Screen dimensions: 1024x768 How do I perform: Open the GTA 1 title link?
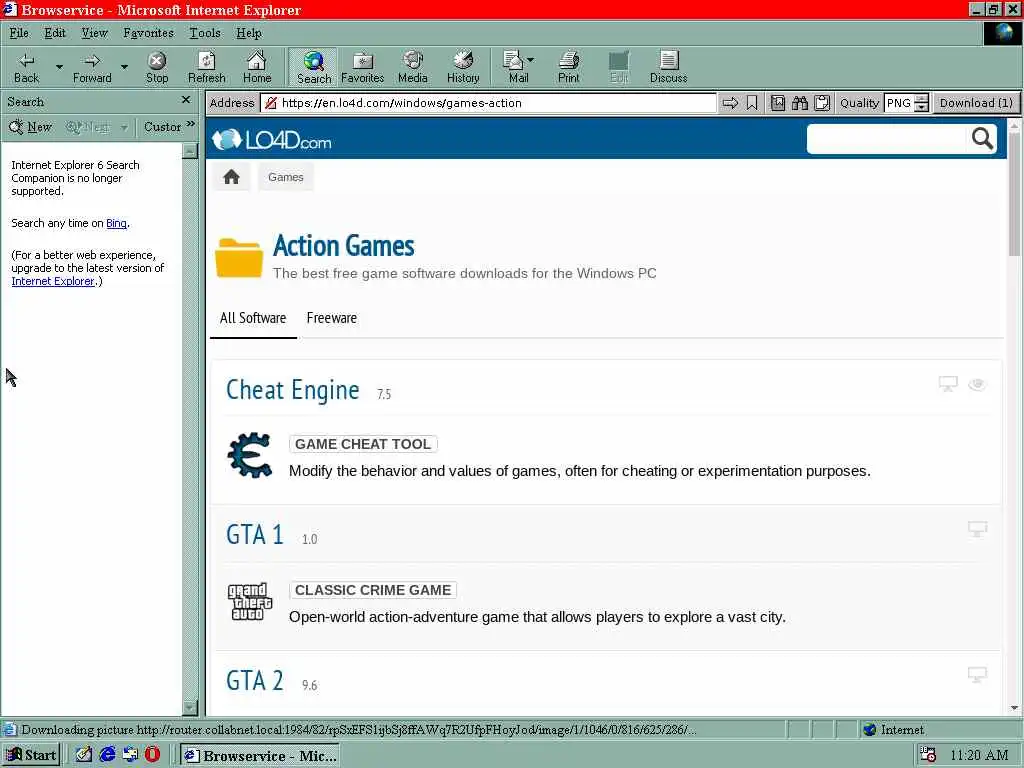[255, 535]
